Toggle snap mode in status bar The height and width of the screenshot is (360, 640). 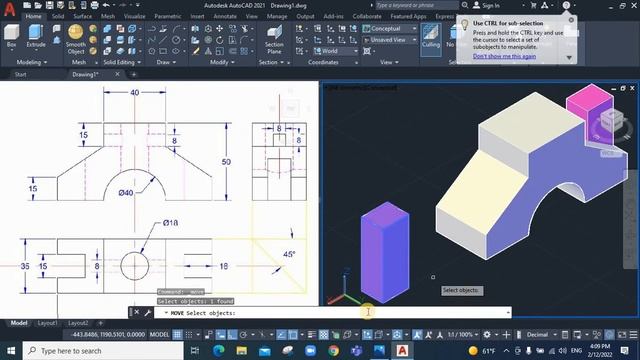pos(189,335)
